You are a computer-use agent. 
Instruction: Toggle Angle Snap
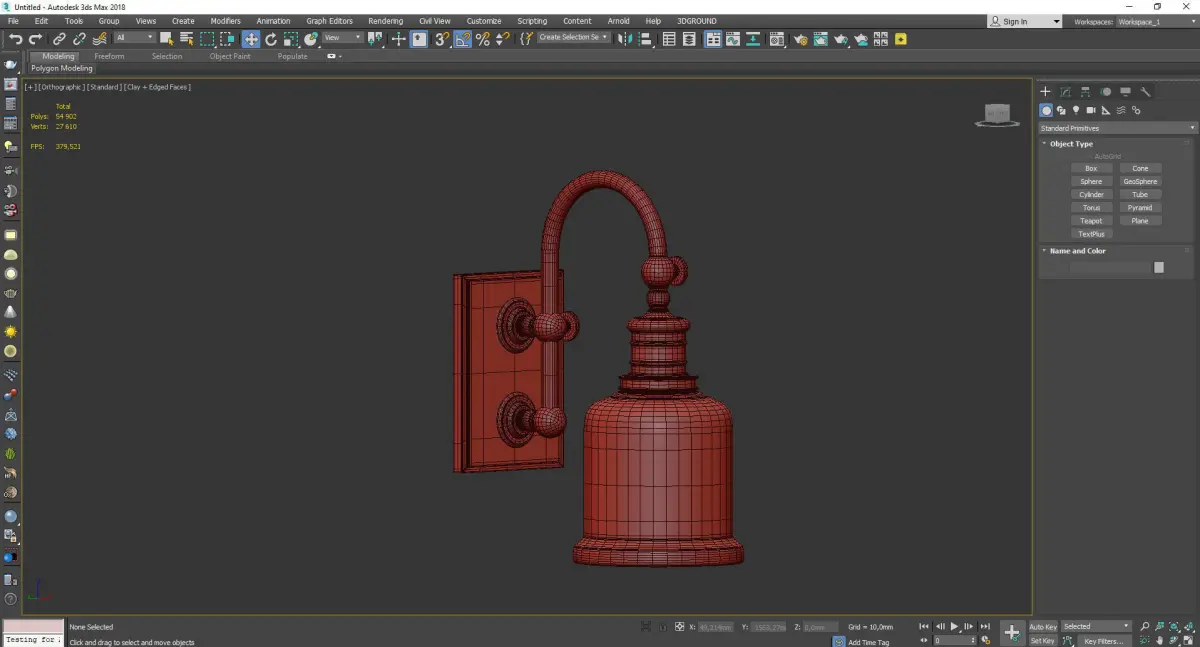point(462,39)
